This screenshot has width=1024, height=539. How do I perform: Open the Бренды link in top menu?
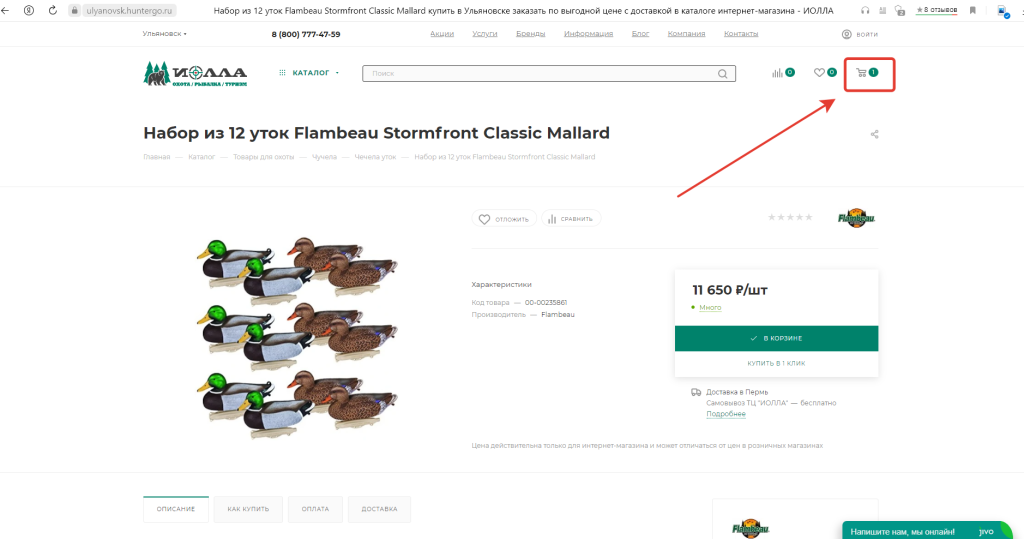(530, 34)
